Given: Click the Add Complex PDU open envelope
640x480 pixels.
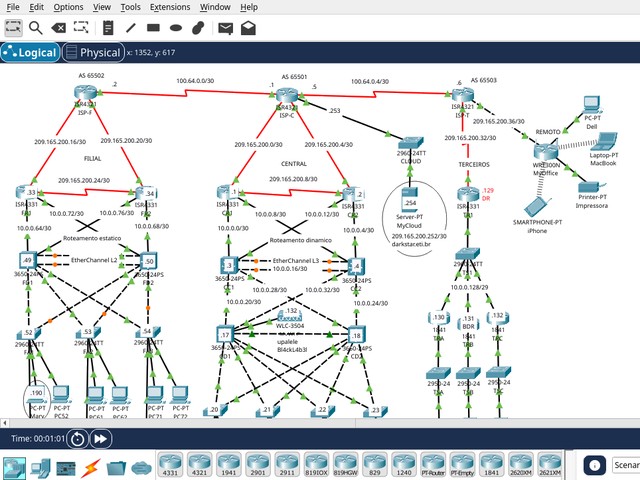Looking at the screenshot, I should point(248,28).
